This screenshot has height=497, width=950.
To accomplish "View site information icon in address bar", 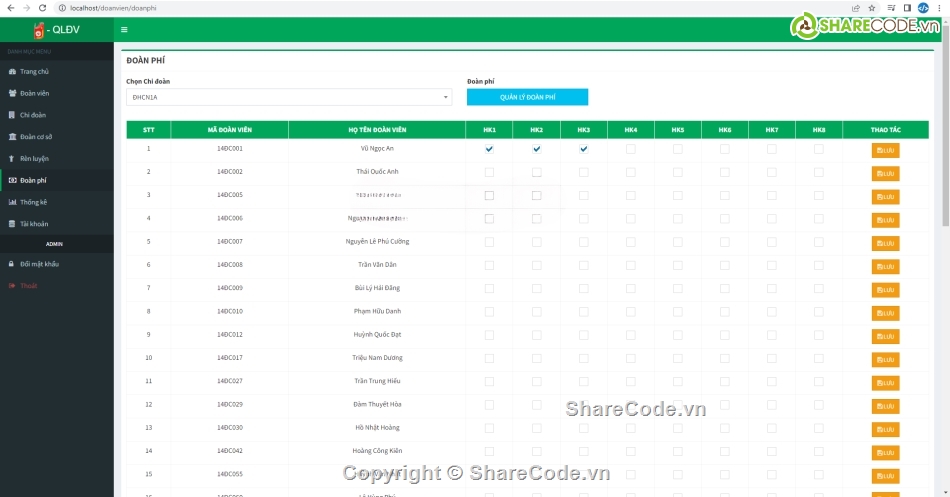I will [x=62, y=8].
